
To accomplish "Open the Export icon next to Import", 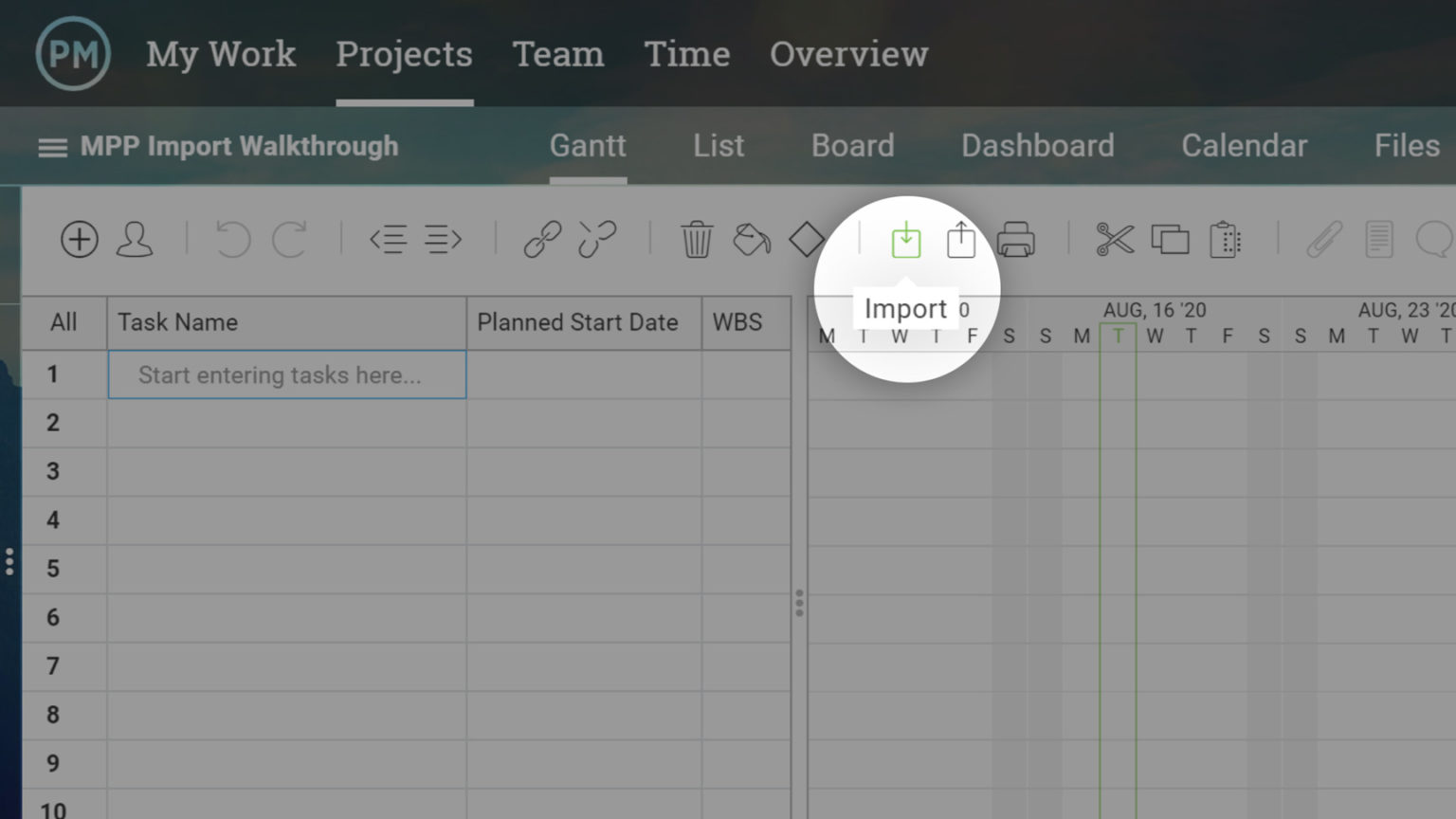I will tap(961, 240).
